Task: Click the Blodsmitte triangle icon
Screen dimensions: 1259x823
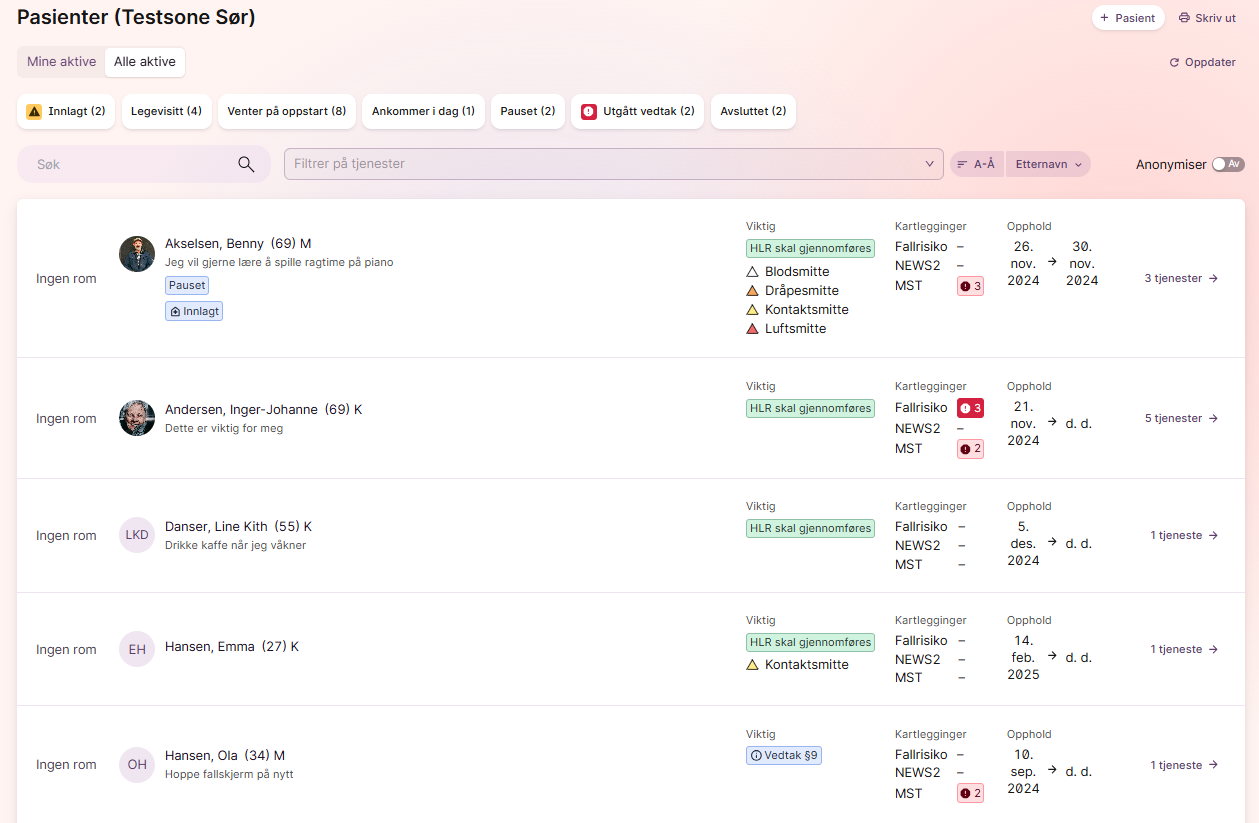Action: (753, 272)
